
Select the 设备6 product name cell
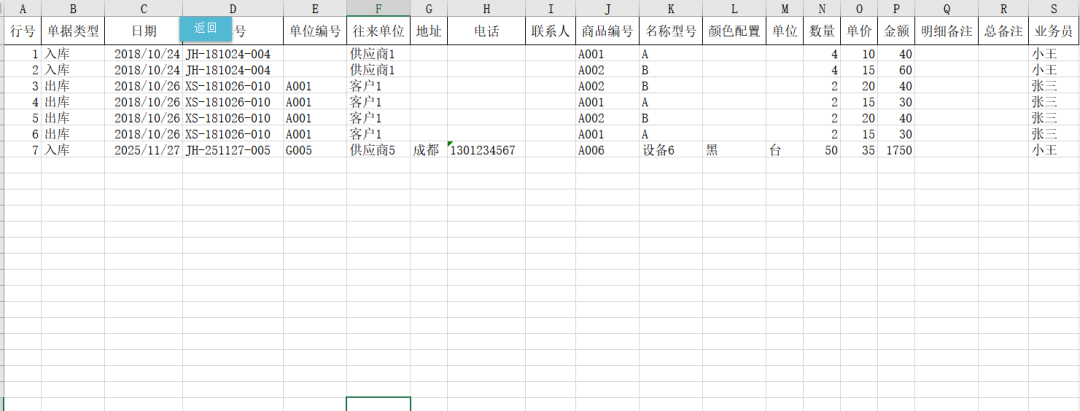click(x=670, y=150)
